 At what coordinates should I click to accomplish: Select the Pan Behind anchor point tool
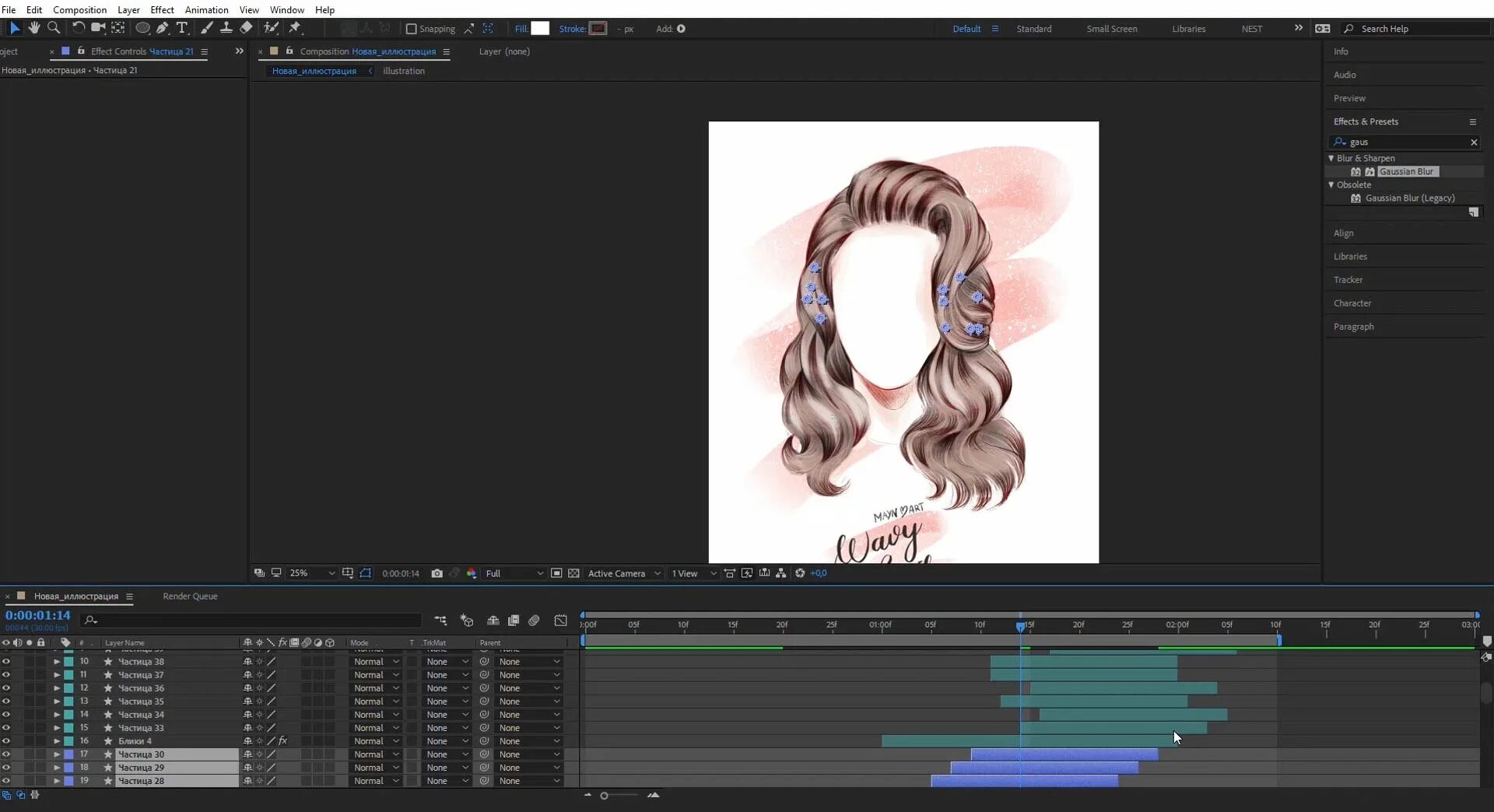(117, 28)
